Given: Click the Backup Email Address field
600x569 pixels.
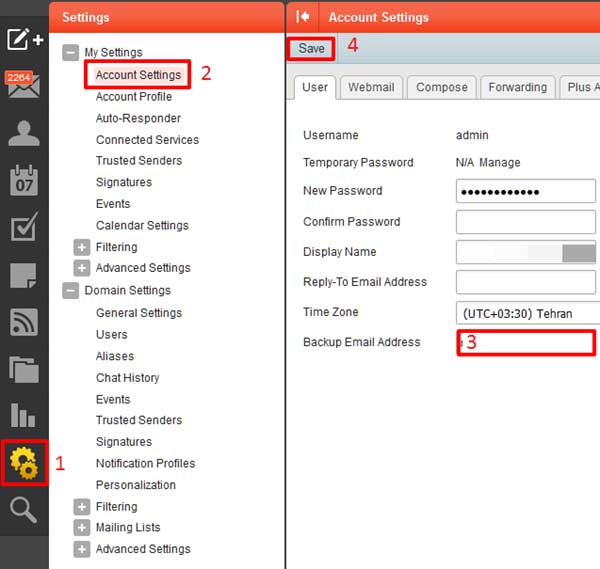Looking at the screenshot, I should coord(526,343).
